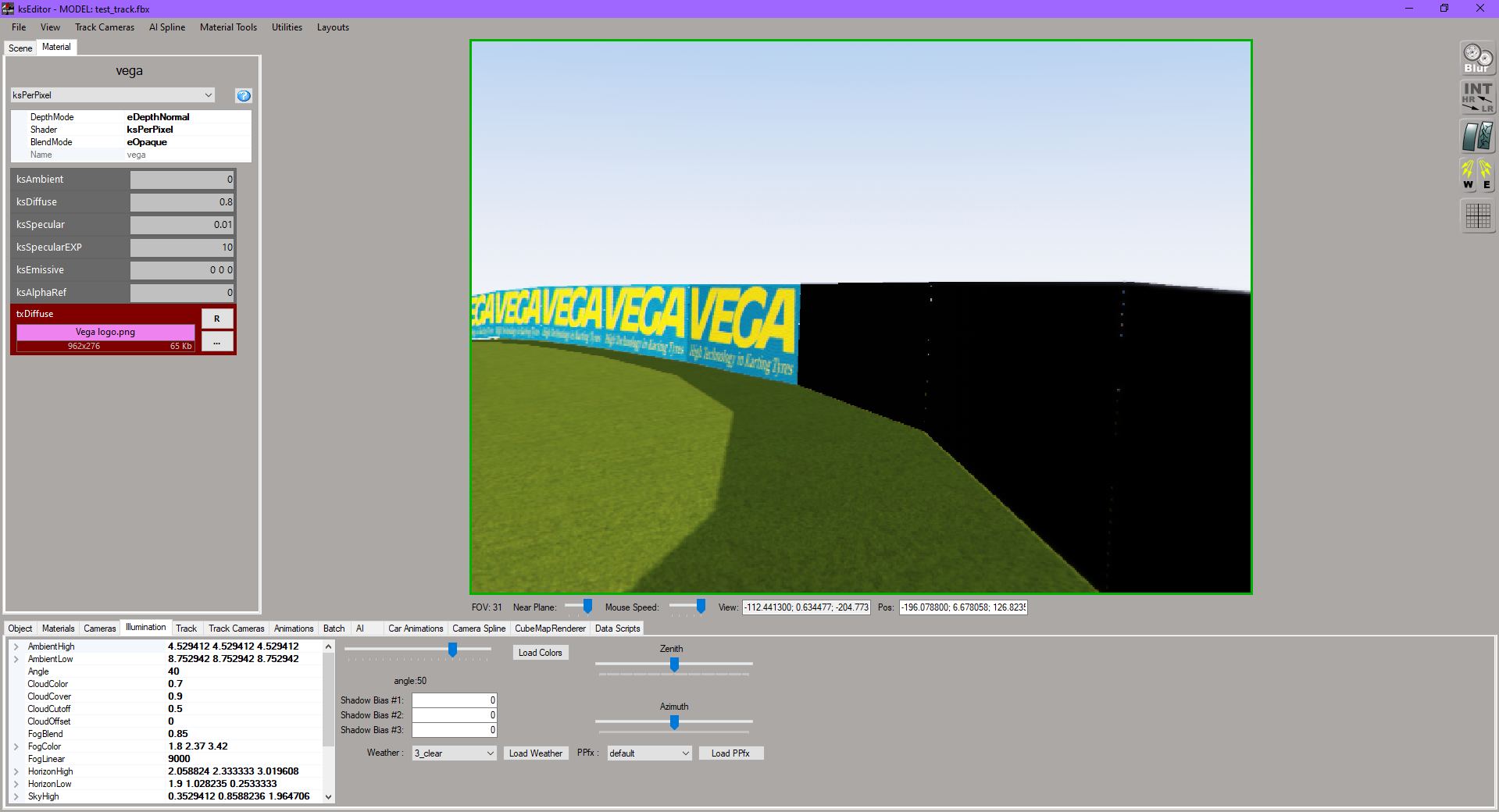This screenshot has height=812, width=1499.
Task: Open the PPfx default dropdown
Action: click(649, 753)
